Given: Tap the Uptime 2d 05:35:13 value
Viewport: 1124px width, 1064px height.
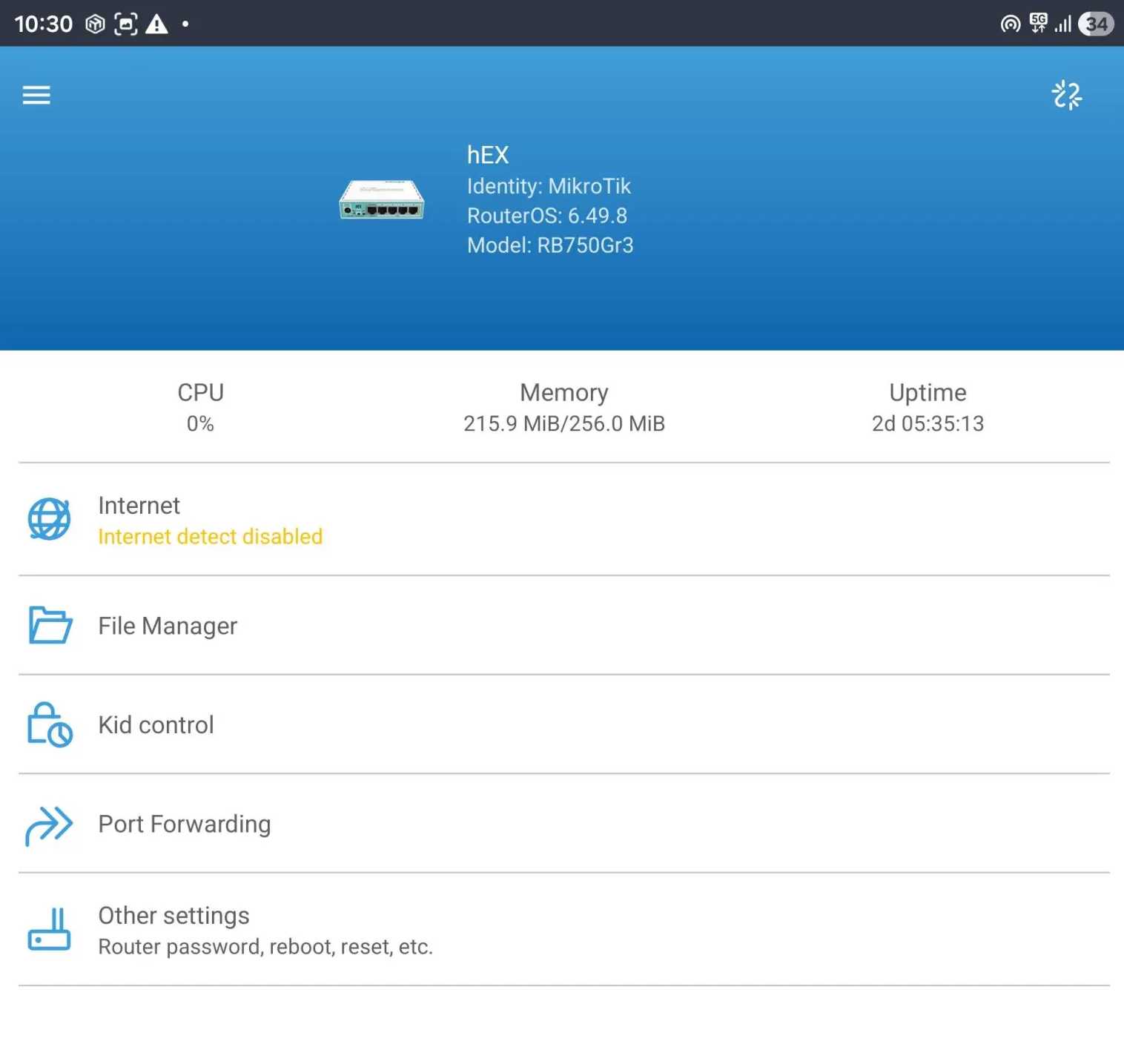Looking at the screenshot, I should tap(928, 423).
